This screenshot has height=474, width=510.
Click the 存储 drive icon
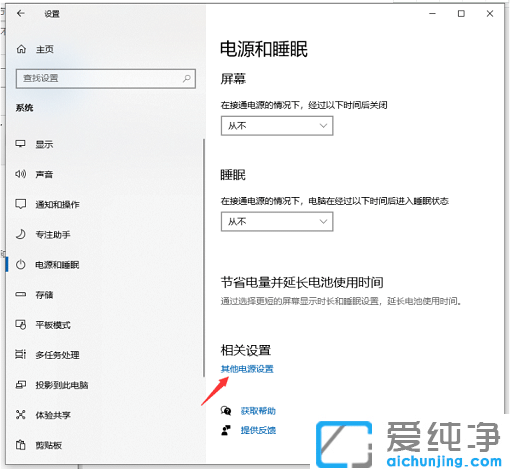pyautogui.click(x=21, y=294)
